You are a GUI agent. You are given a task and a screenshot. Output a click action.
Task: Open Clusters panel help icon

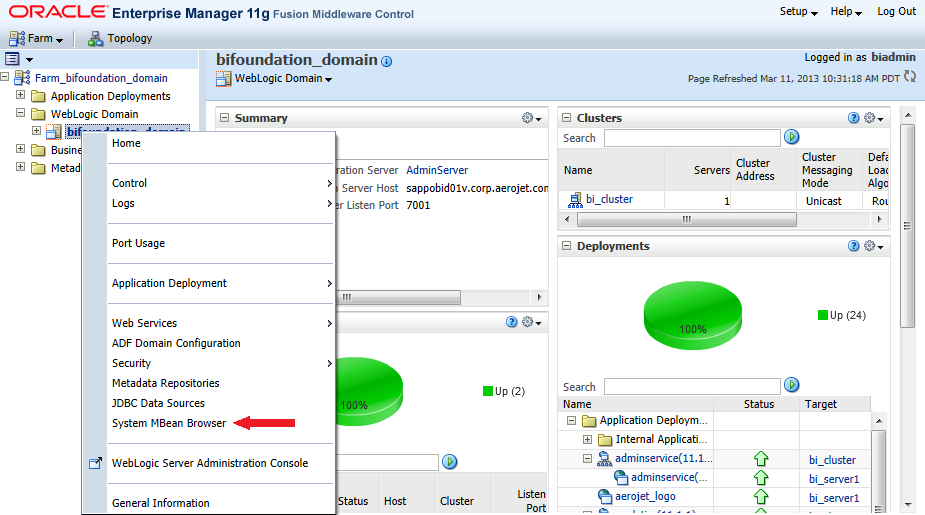[x=853, y=118]
